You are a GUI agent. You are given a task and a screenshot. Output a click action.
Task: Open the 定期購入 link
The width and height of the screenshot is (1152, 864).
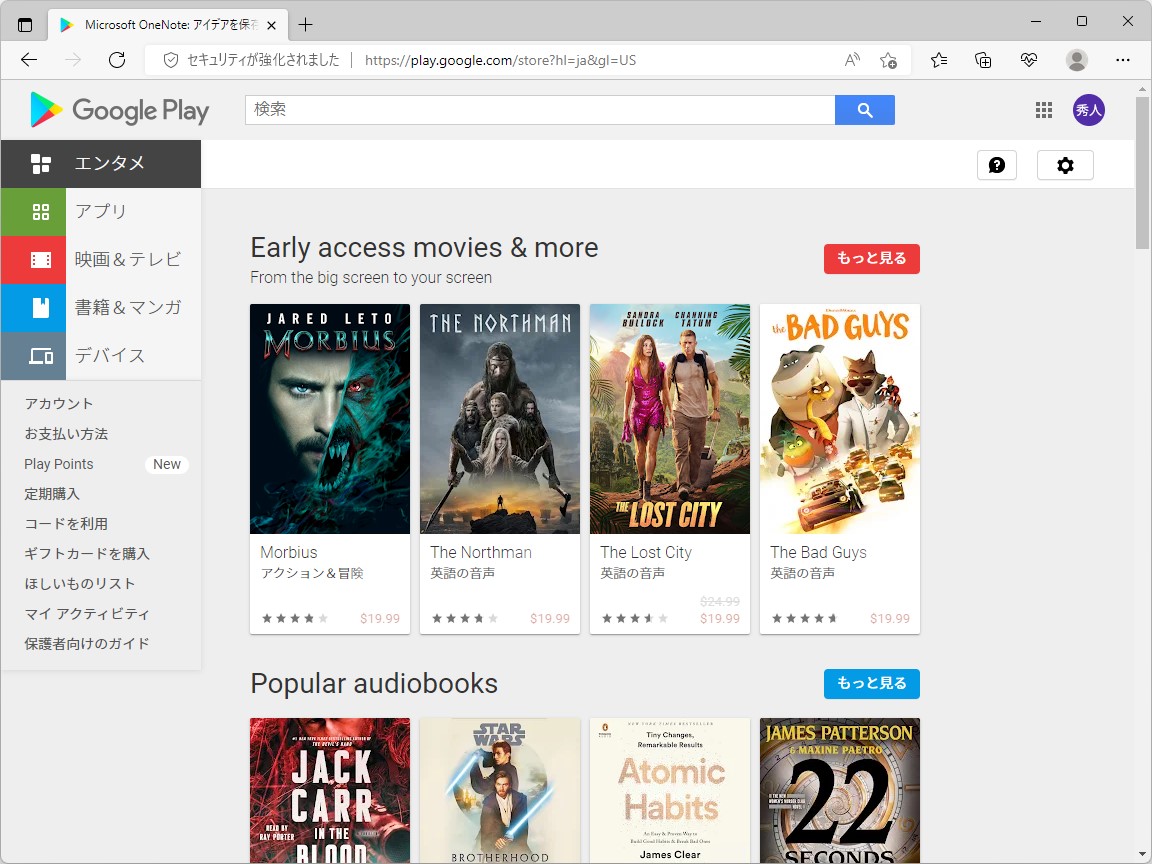tap(52, 494)
